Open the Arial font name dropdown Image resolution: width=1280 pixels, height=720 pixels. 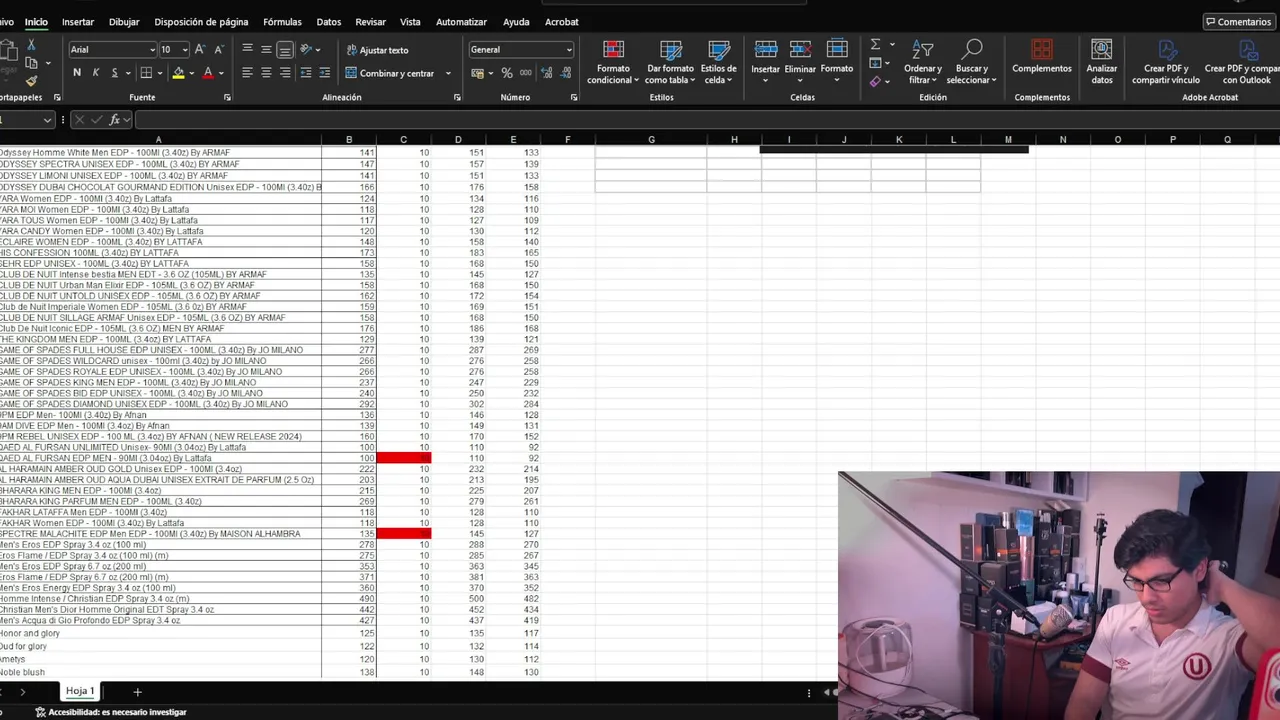(x=152, y=50)
